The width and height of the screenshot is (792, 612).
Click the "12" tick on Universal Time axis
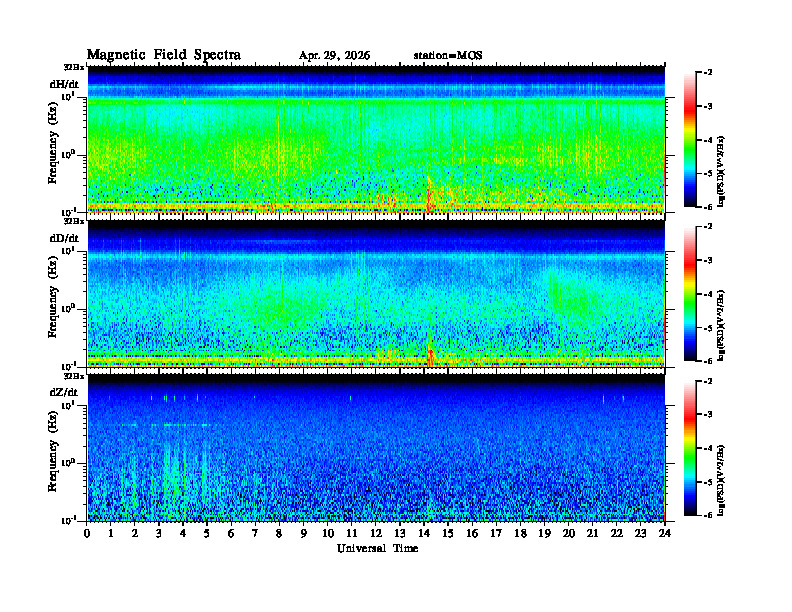pyautogui.click(x=376, y=534)
